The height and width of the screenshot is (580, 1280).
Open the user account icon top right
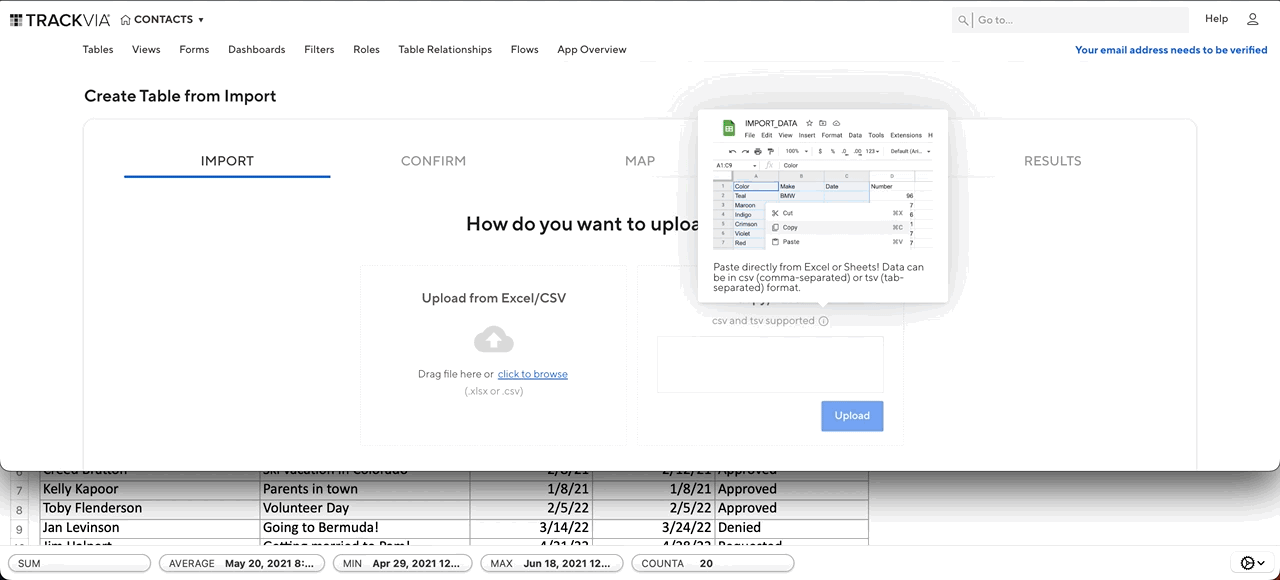click(x=1252, y=19)
